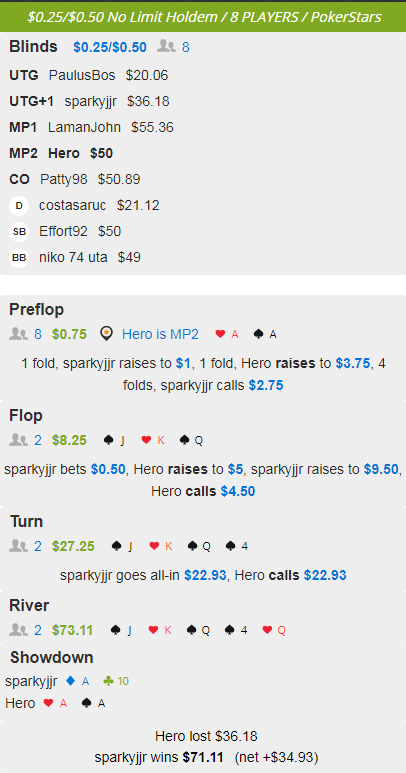The image size is (406, 773).
Task: Click the position marker icon in Preflop
Action: pyautogui.click(x=106, y=334)
